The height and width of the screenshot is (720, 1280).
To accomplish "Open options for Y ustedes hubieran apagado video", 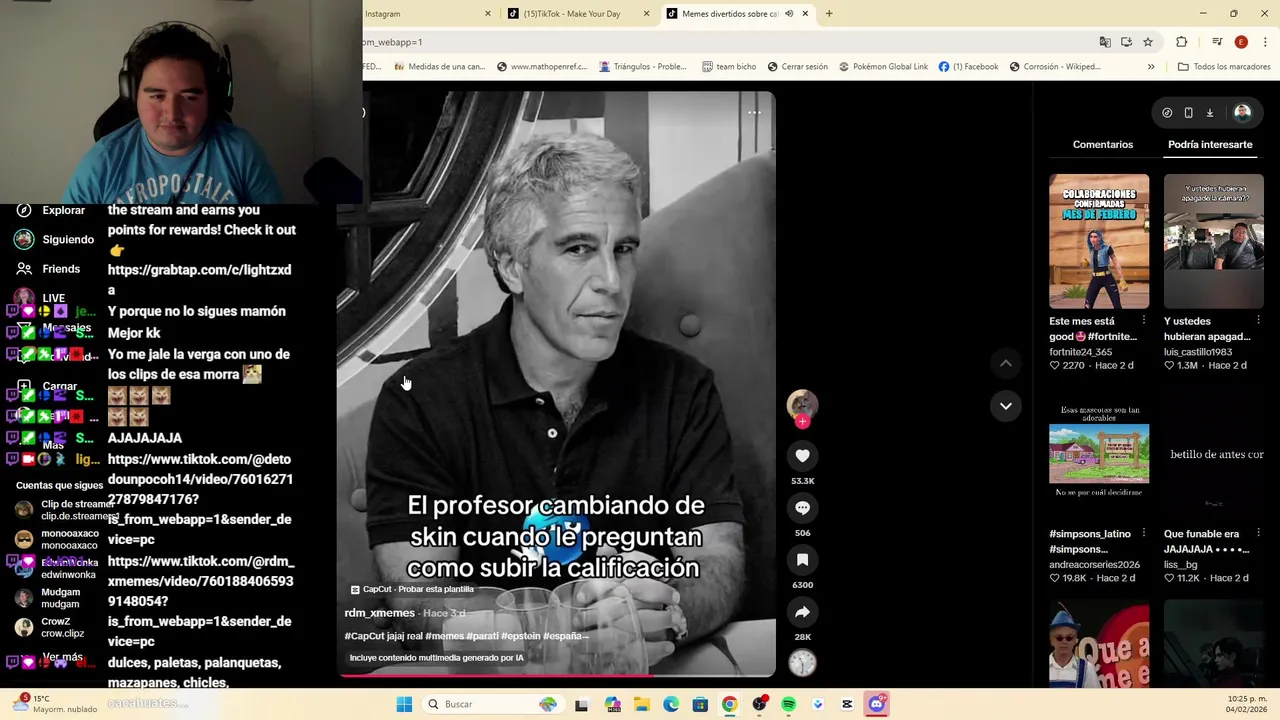I will 1258,320.
